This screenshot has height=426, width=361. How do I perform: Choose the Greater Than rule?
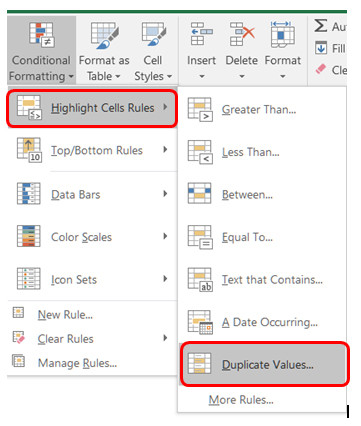coord(262,109)
